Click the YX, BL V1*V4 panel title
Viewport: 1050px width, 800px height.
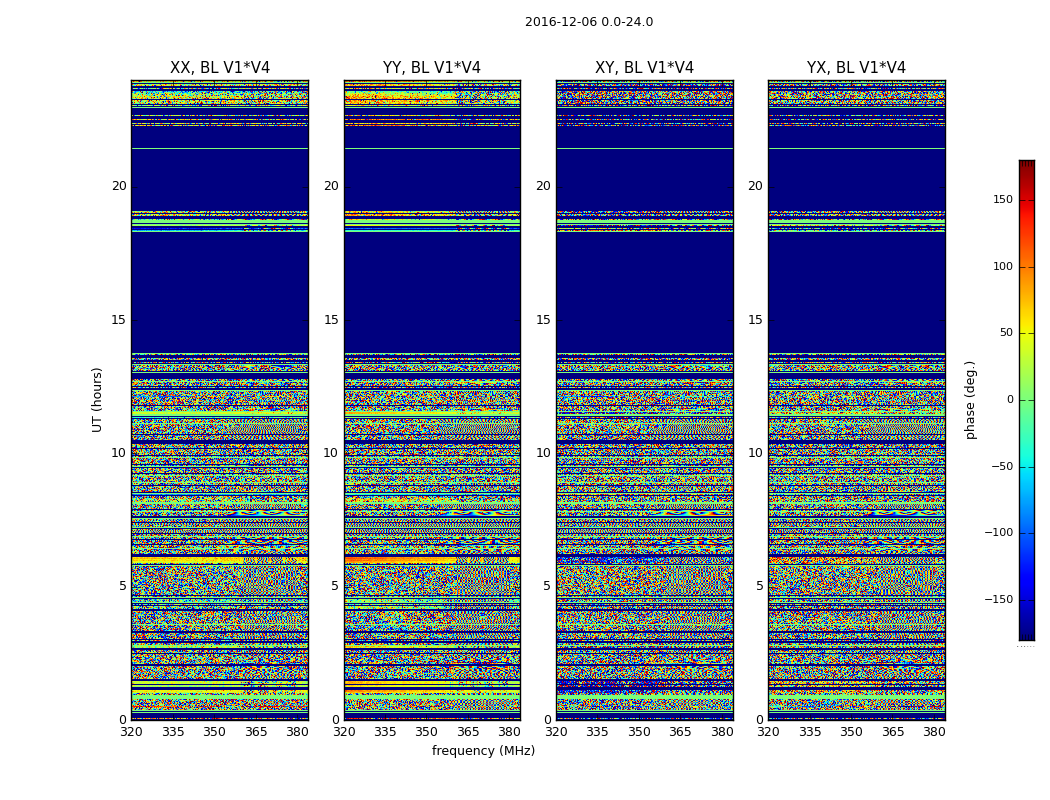(x=856, y=68)
